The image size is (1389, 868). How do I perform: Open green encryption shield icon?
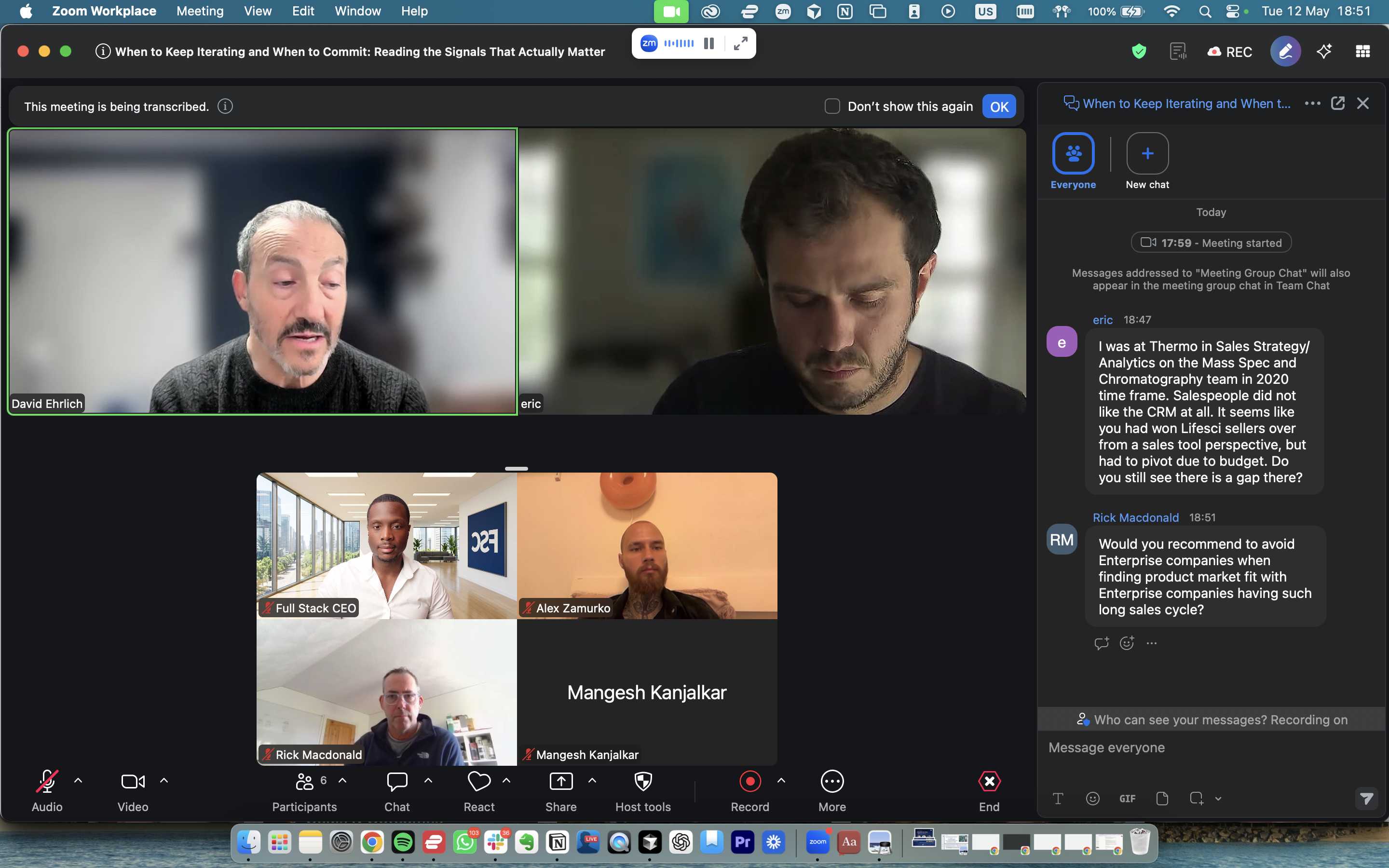1139,52
